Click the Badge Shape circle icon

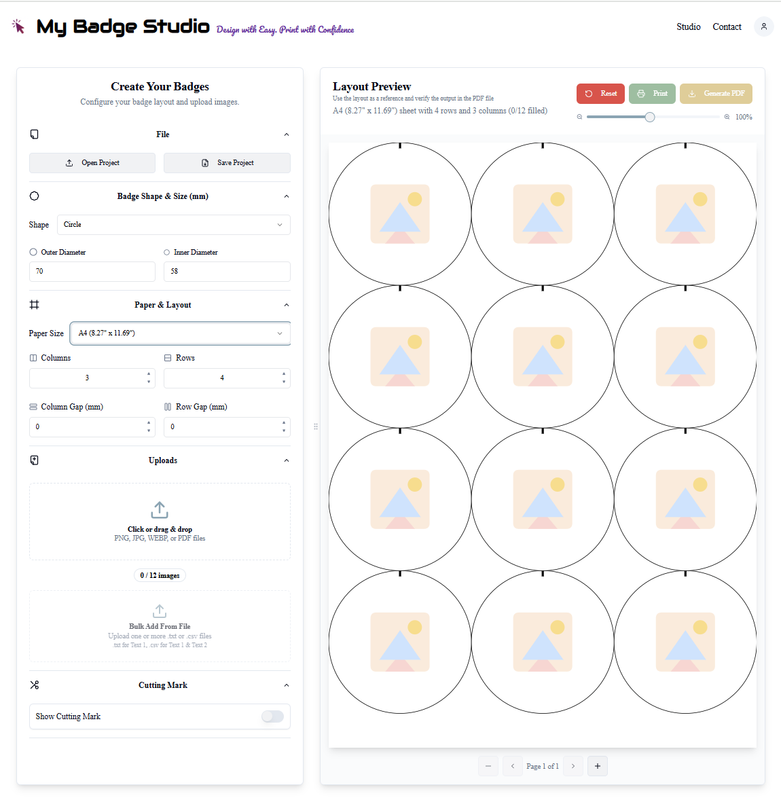34,196
